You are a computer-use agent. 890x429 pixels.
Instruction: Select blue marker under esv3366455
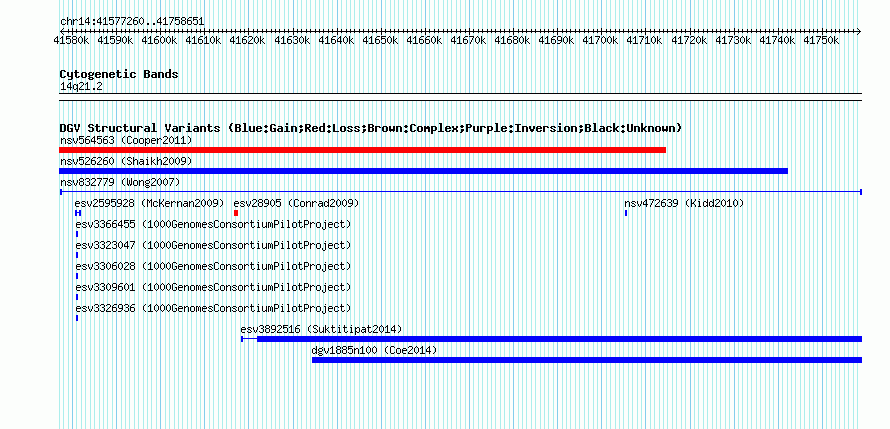pyautogui.click(x=77, y=234)
